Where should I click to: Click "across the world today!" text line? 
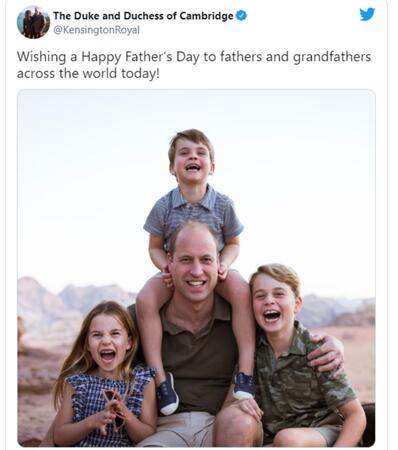pos(88,73)
